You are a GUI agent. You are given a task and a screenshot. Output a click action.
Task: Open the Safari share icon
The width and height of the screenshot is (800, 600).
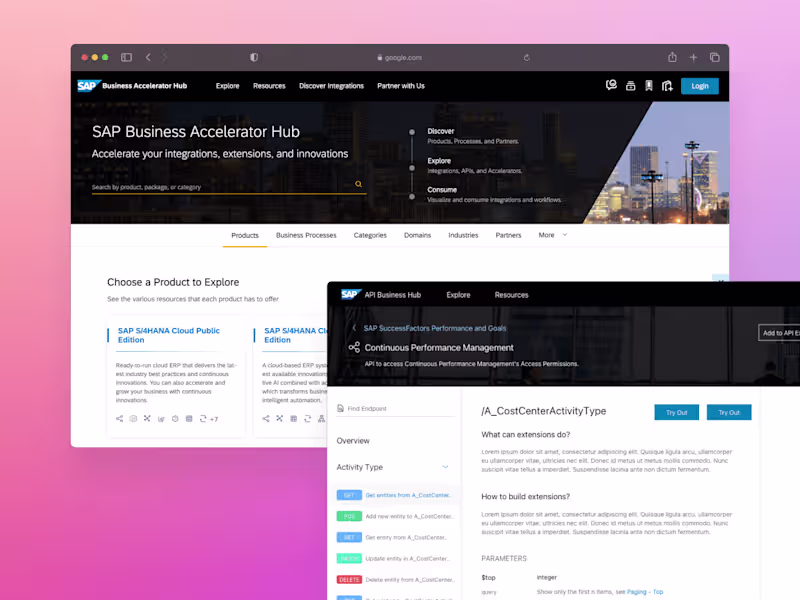point(672,57)
